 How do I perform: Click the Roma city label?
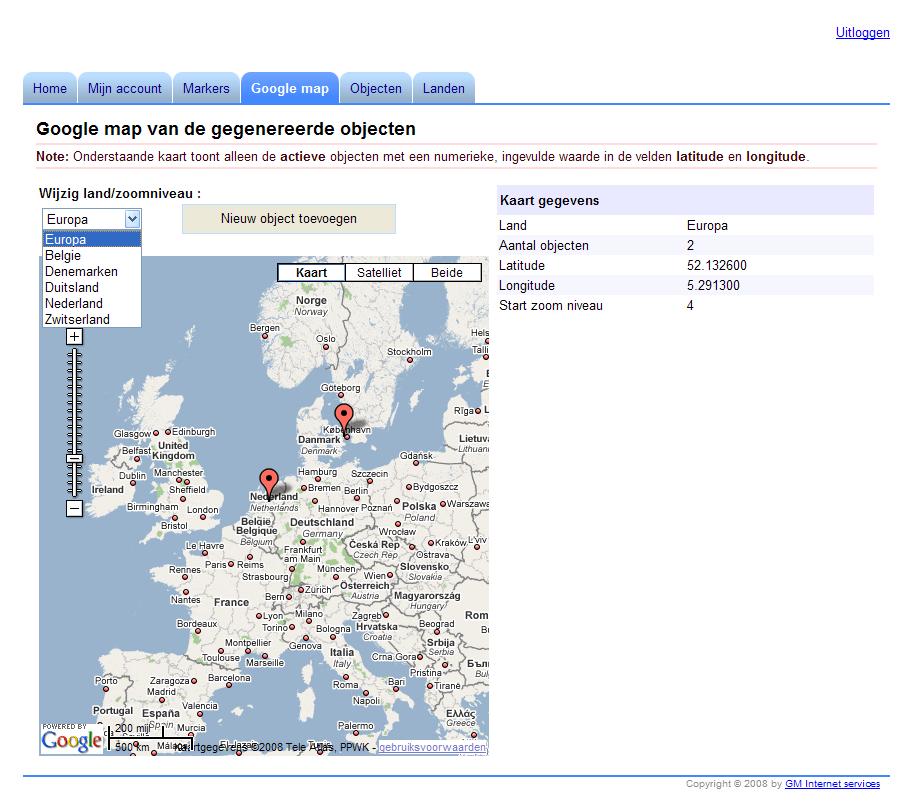tap(345, 685)
